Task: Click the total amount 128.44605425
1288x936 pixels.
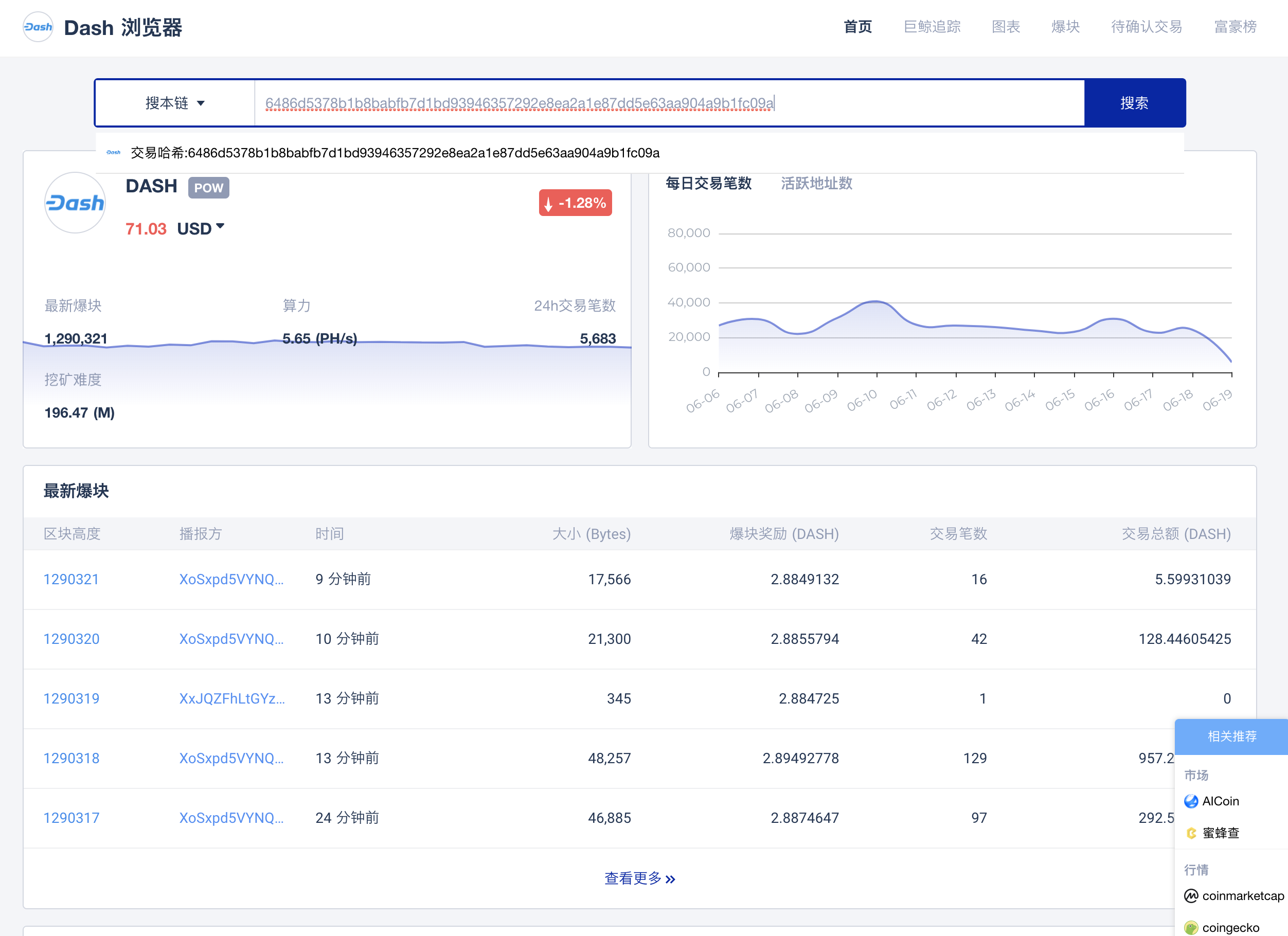Action: pos(1185,639)
